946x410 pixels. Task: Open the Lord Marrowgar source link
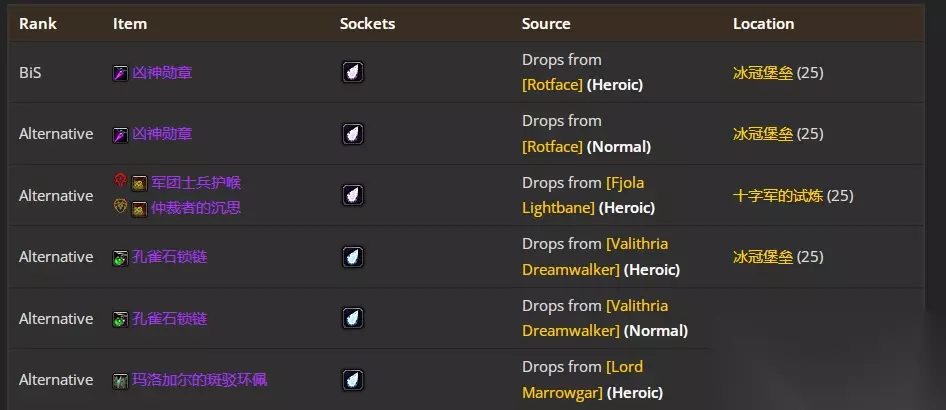pyautogui.click(x=583, y=380)
